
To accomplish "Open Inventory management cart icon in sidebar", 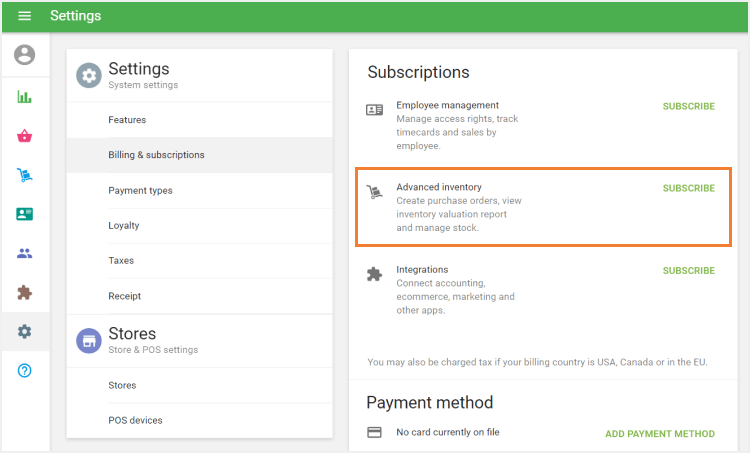I will [x=24, y=175].
